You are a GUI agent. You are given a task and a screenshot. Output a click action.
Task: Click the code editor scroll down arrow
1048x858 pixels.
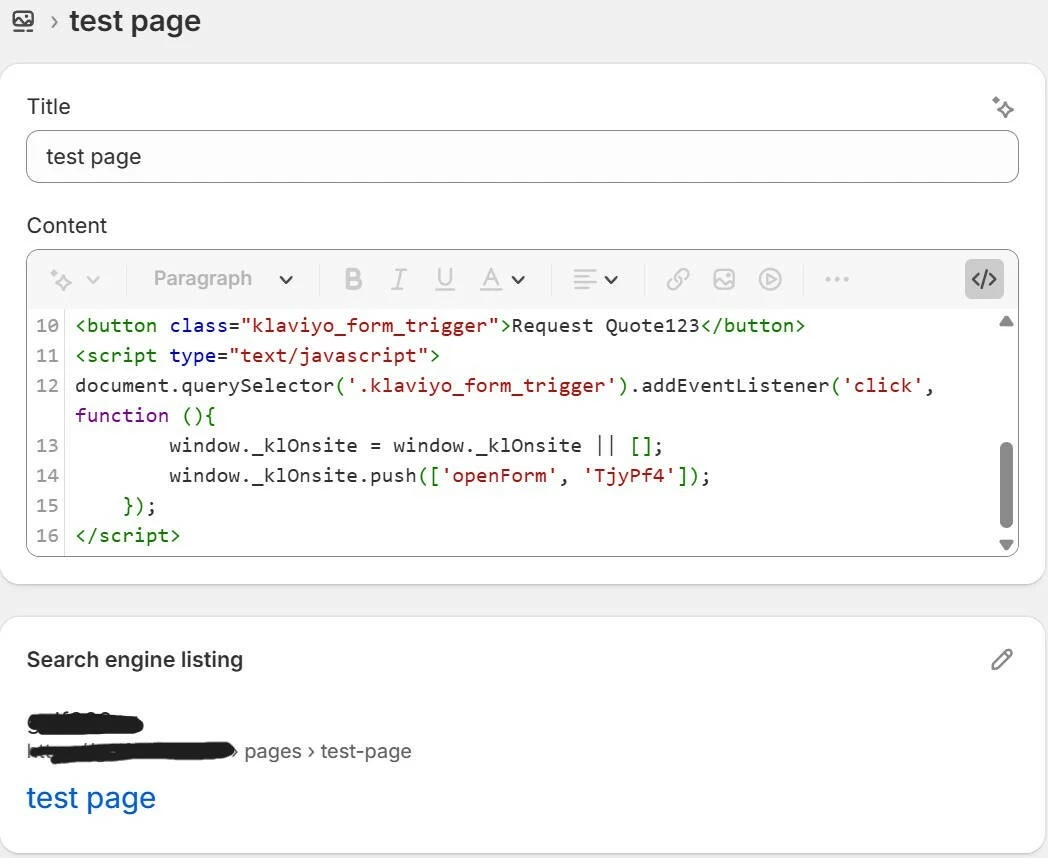pyautogui.click(x=1006, y=544)
